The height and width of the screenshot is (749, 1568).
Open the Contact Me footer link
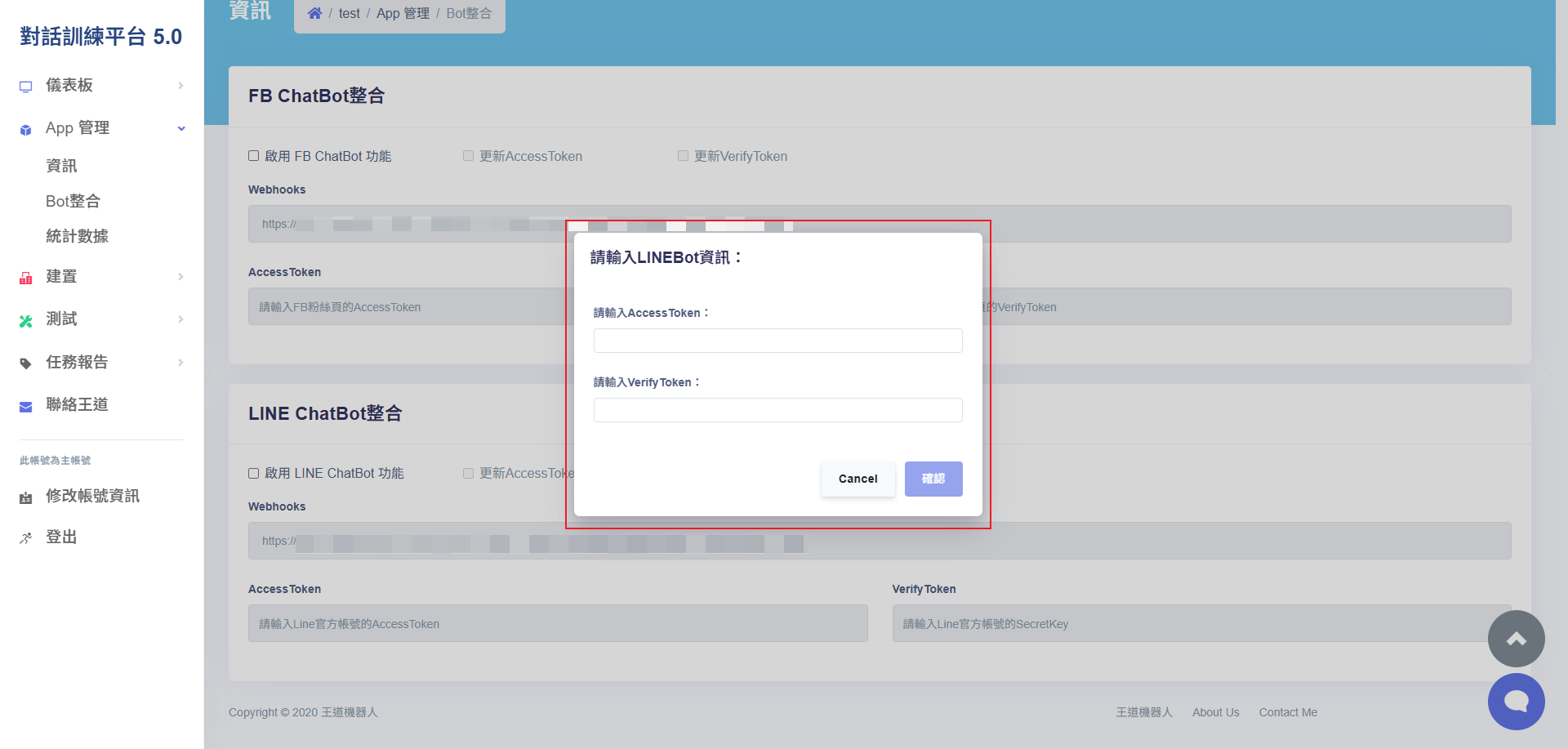pos(1288,712)
